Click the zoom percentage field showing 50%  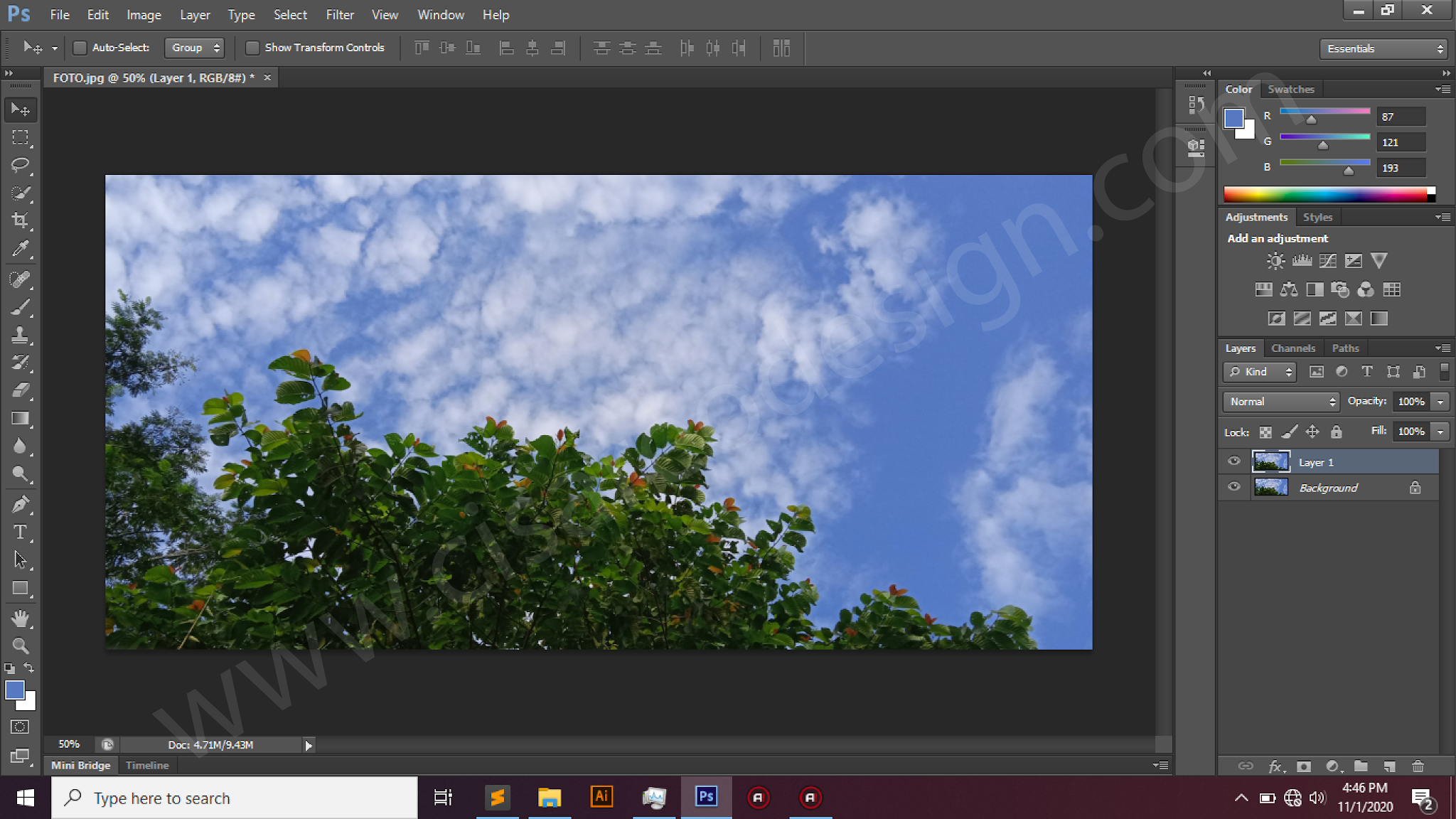click(x=69, y=744)
